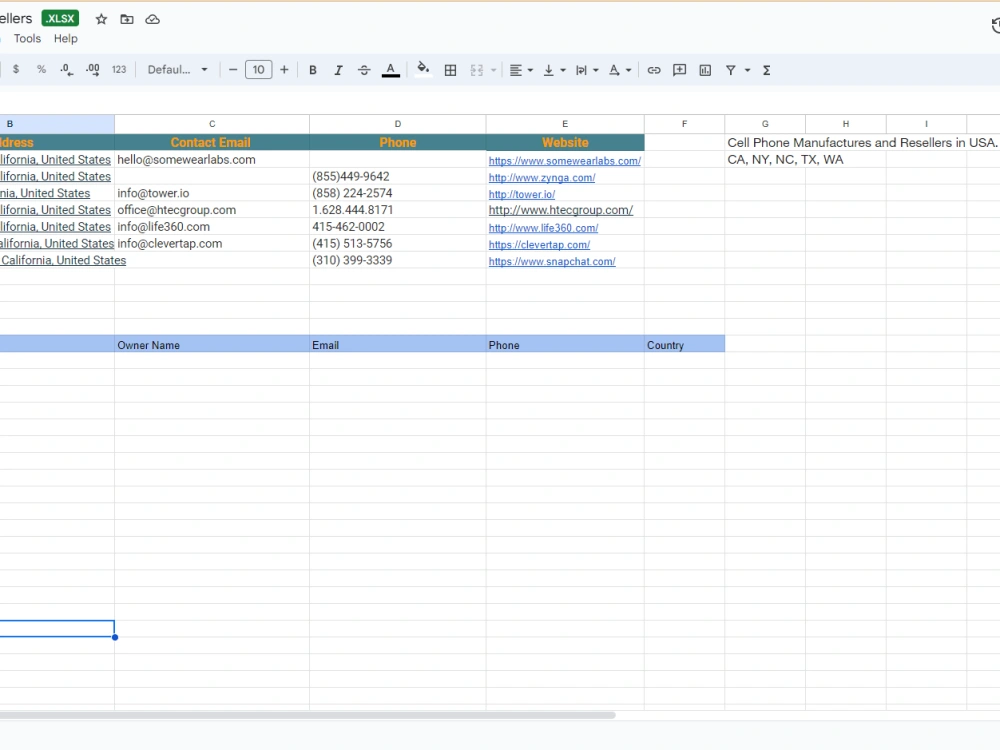Select the Country header cell
The image size is (1000, 750).
[684, 344]
